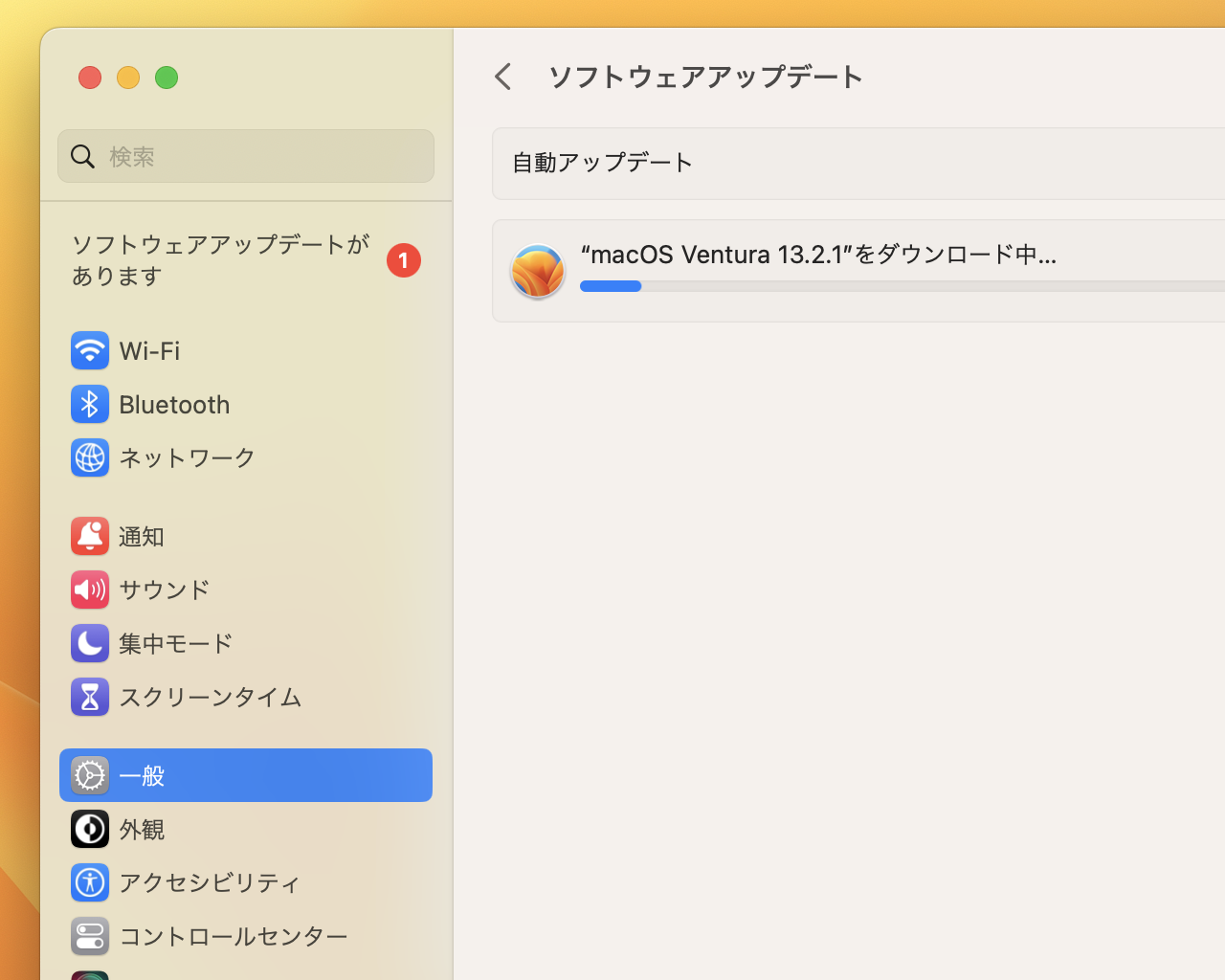This screenshot has height=980, width=1225.
Task: Open ソフトウェアアップデートがあります notification
Action: pos(218,259)
